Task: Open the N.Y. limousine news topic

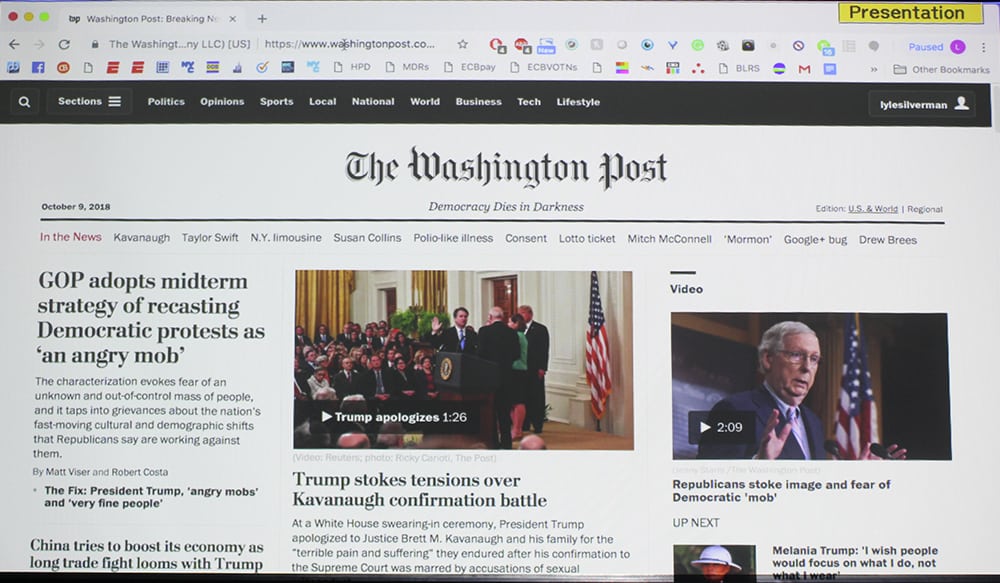Action: pyautogui.click(x=286, y=238)
